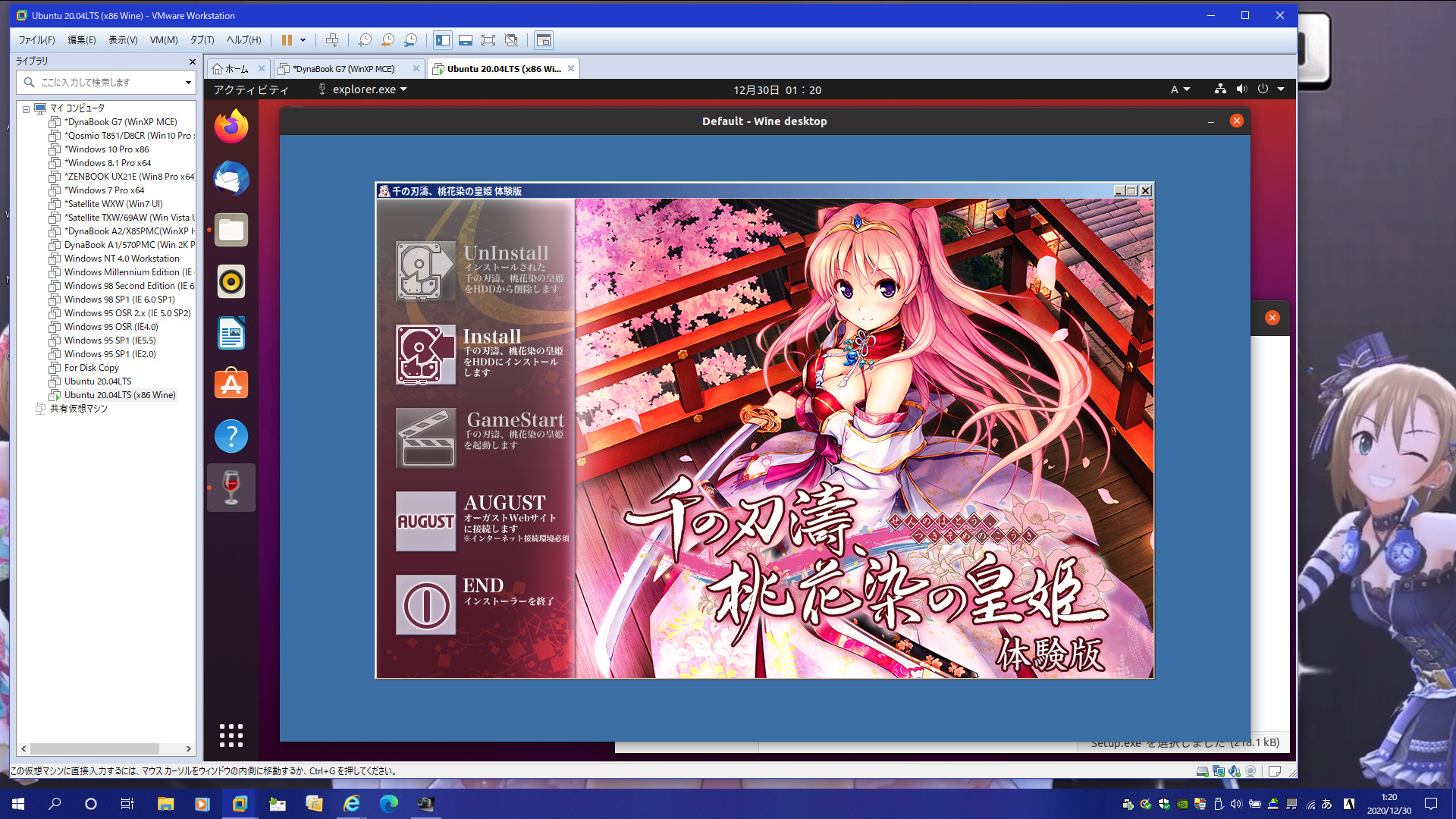Screen dimensions: 1456x819
Task: Open the ヘルプ(H) menu
Action: click(243, 40)
